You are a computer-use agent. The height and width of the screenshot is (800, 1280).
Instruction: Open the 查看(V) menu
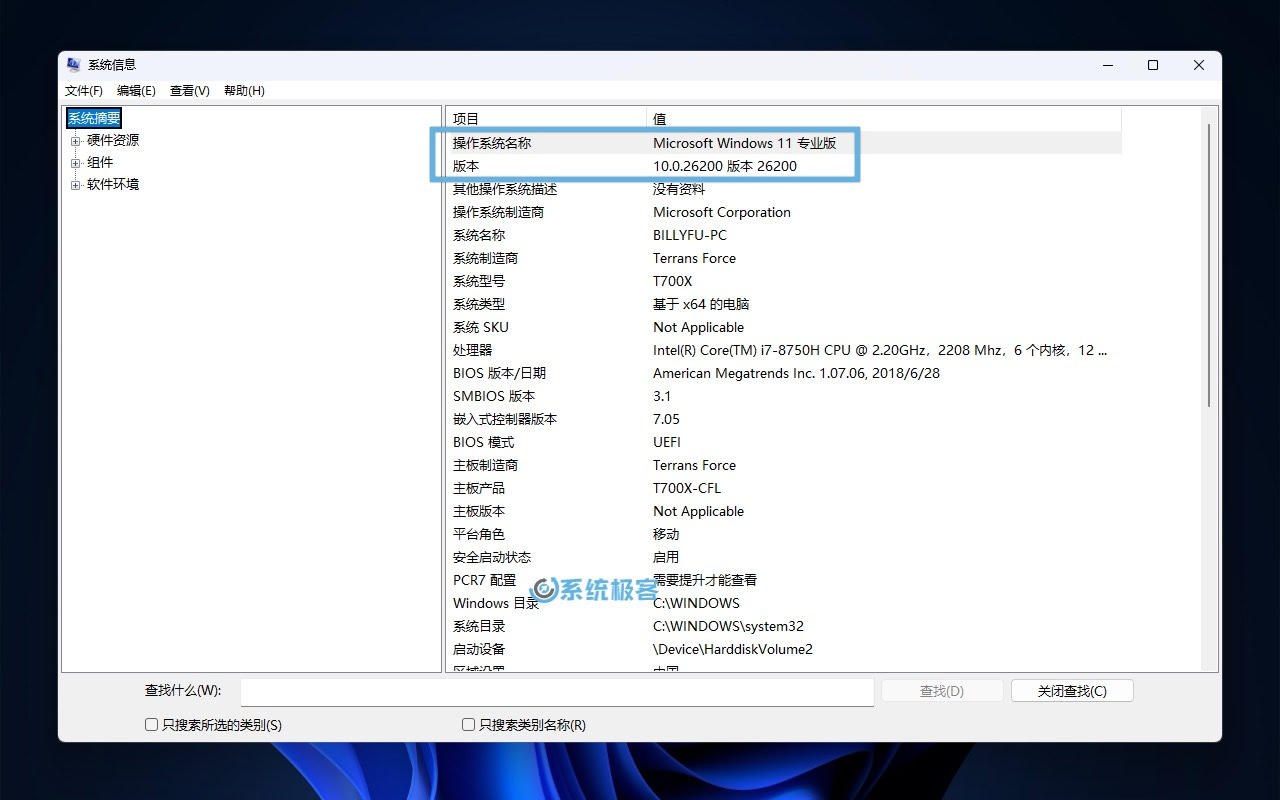(188, 91)
